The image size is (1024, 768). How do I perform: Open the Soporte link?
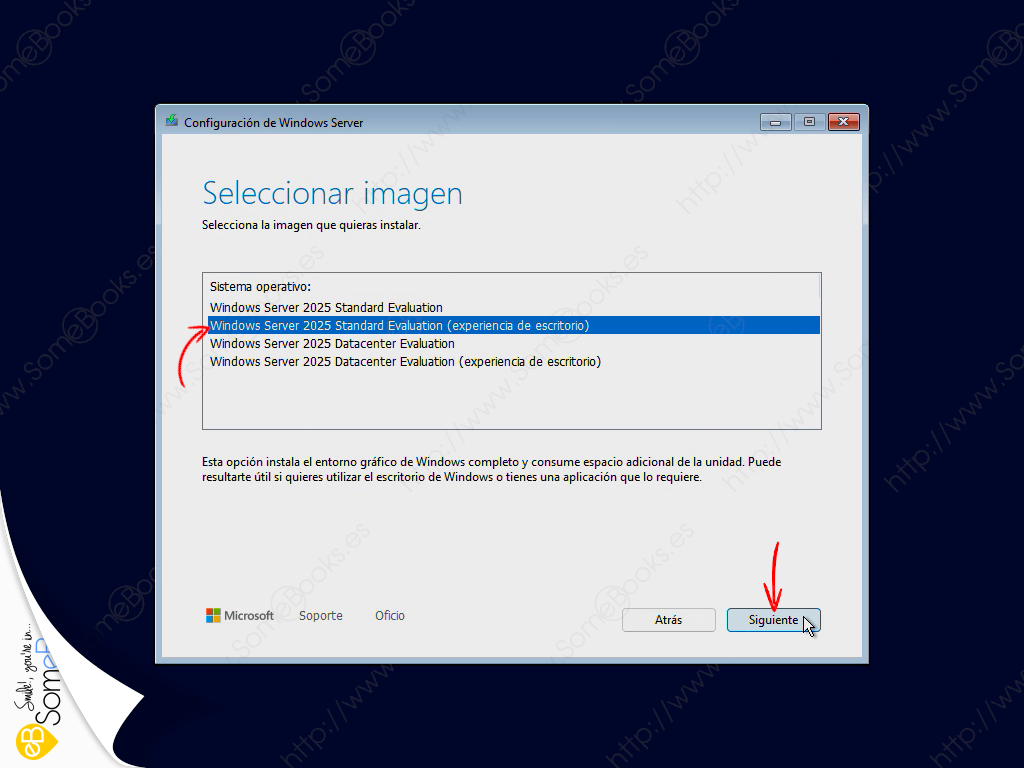(321, 615)
